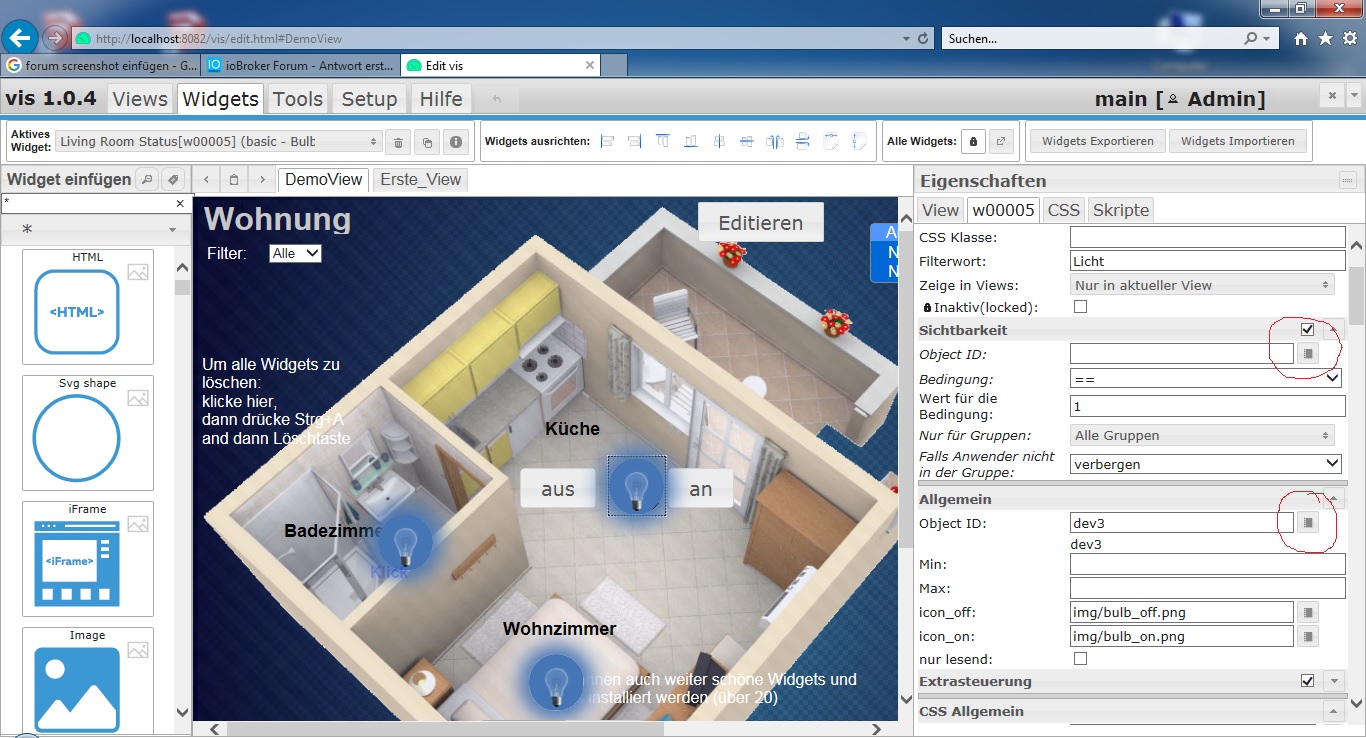This screenshot has height=738, width=1366.
Task: Click the copy widget icon
Action: [x=427, y=142]
